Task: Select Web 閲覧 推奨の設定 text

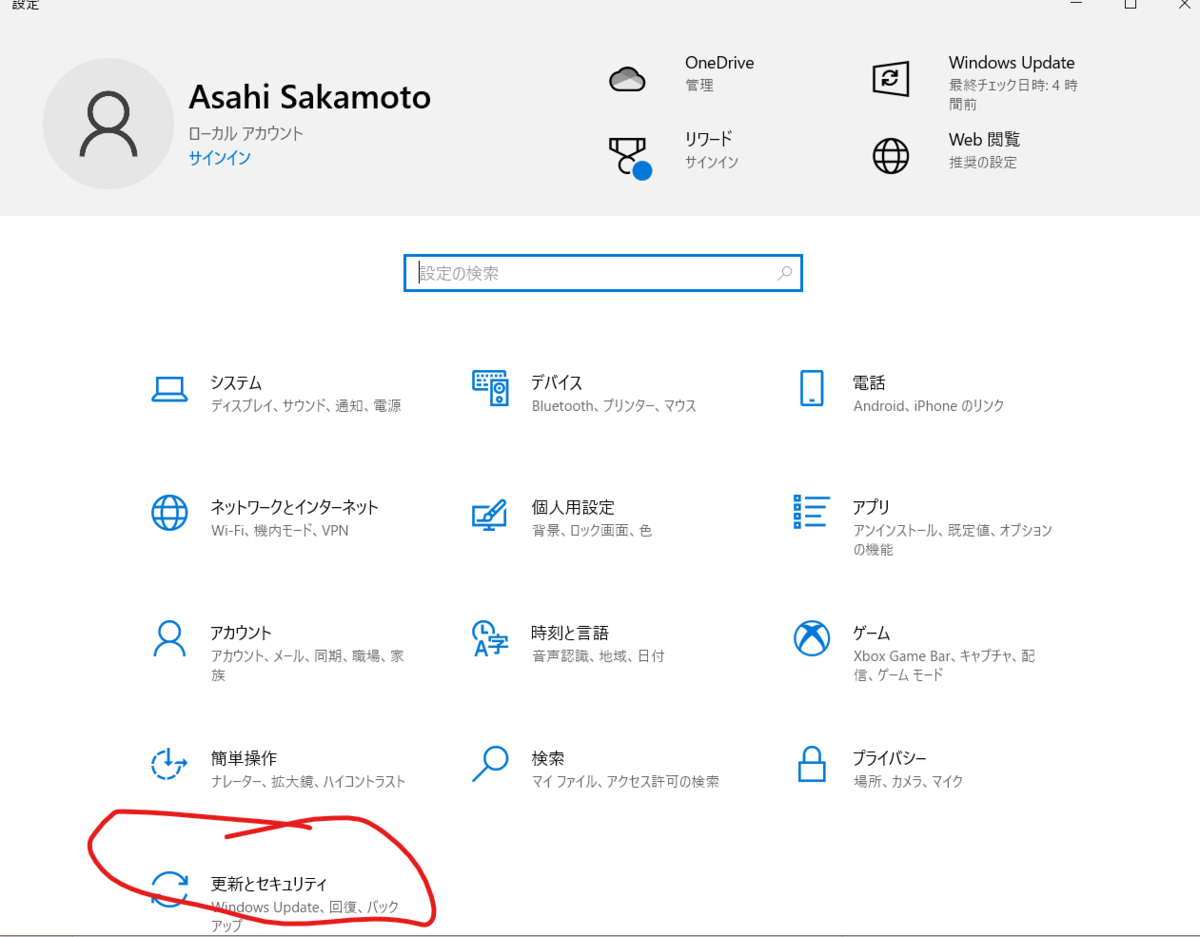Action: coord(983,162)
